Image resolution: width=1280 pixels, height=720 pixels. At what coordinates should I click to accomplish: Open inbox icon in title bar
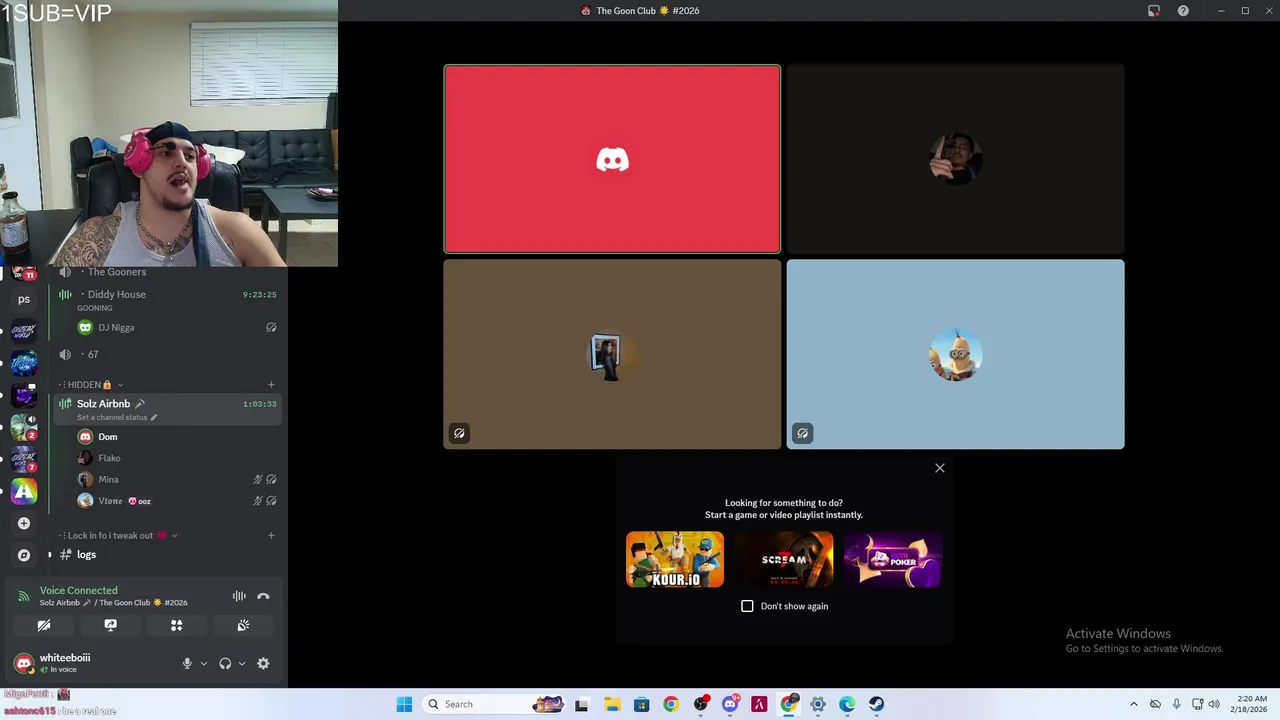click(1154, 11)
